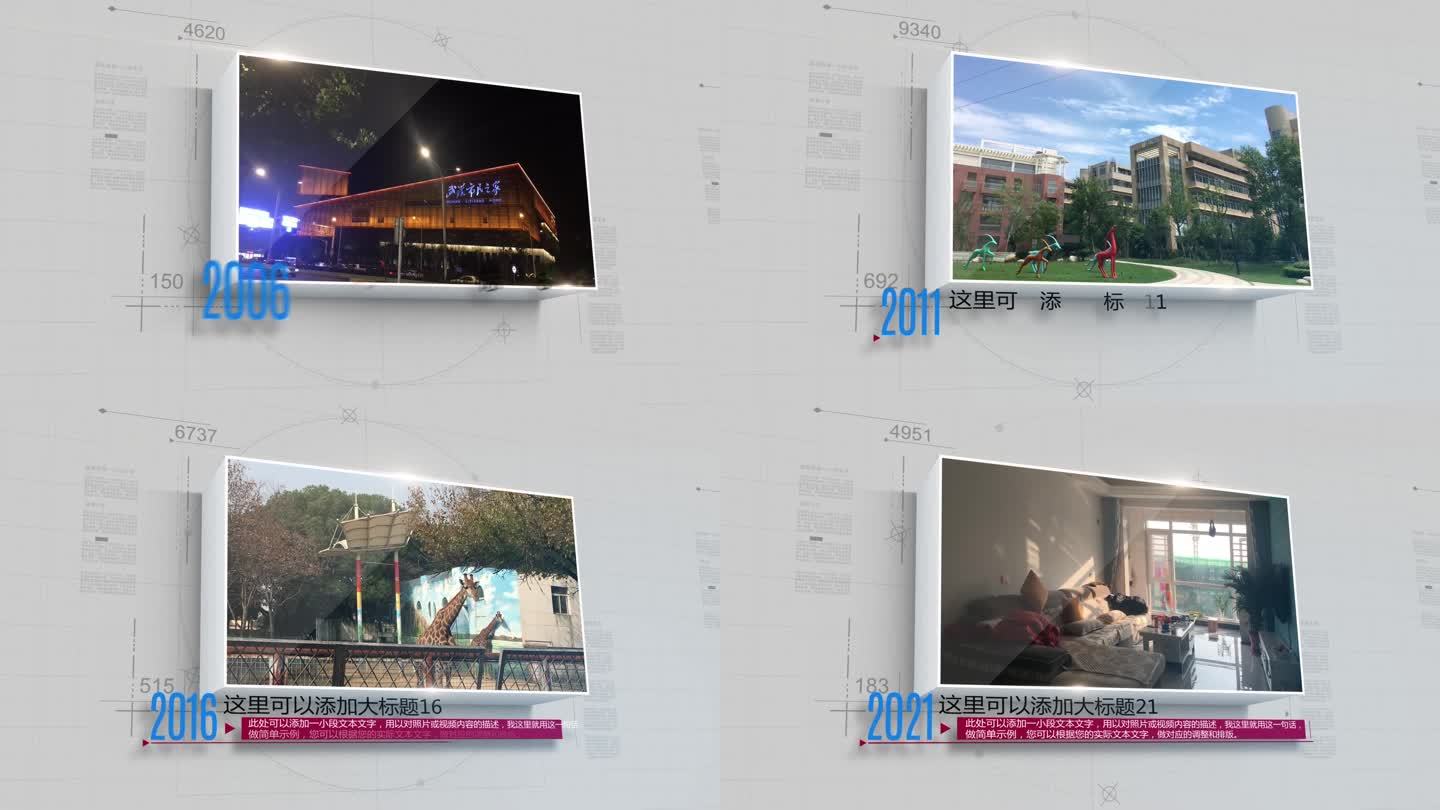Open the night building photo above 2006
Image resolution: width=1440 pixels, height=810 pixels.
(x=416, y=171)
